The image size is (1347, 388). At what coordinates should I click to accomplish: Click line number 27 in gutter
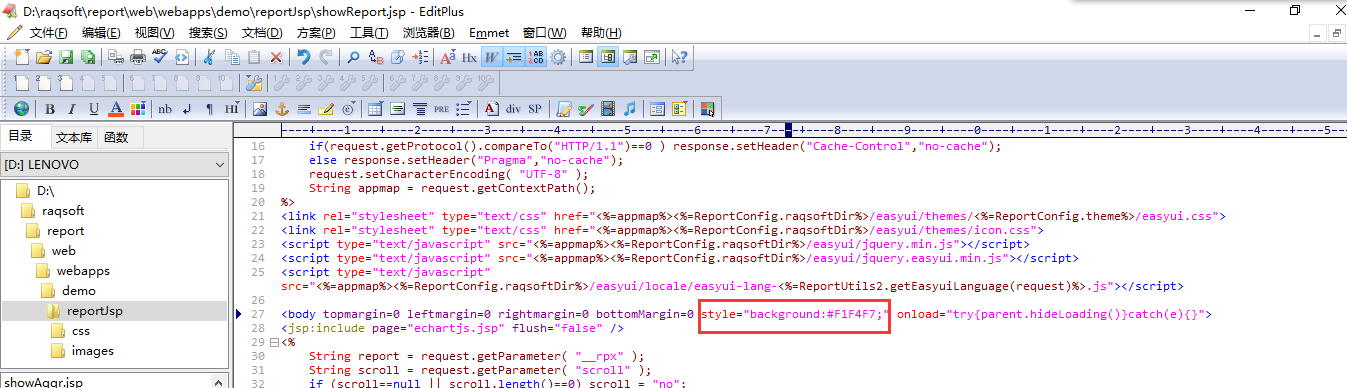point(259,314)
